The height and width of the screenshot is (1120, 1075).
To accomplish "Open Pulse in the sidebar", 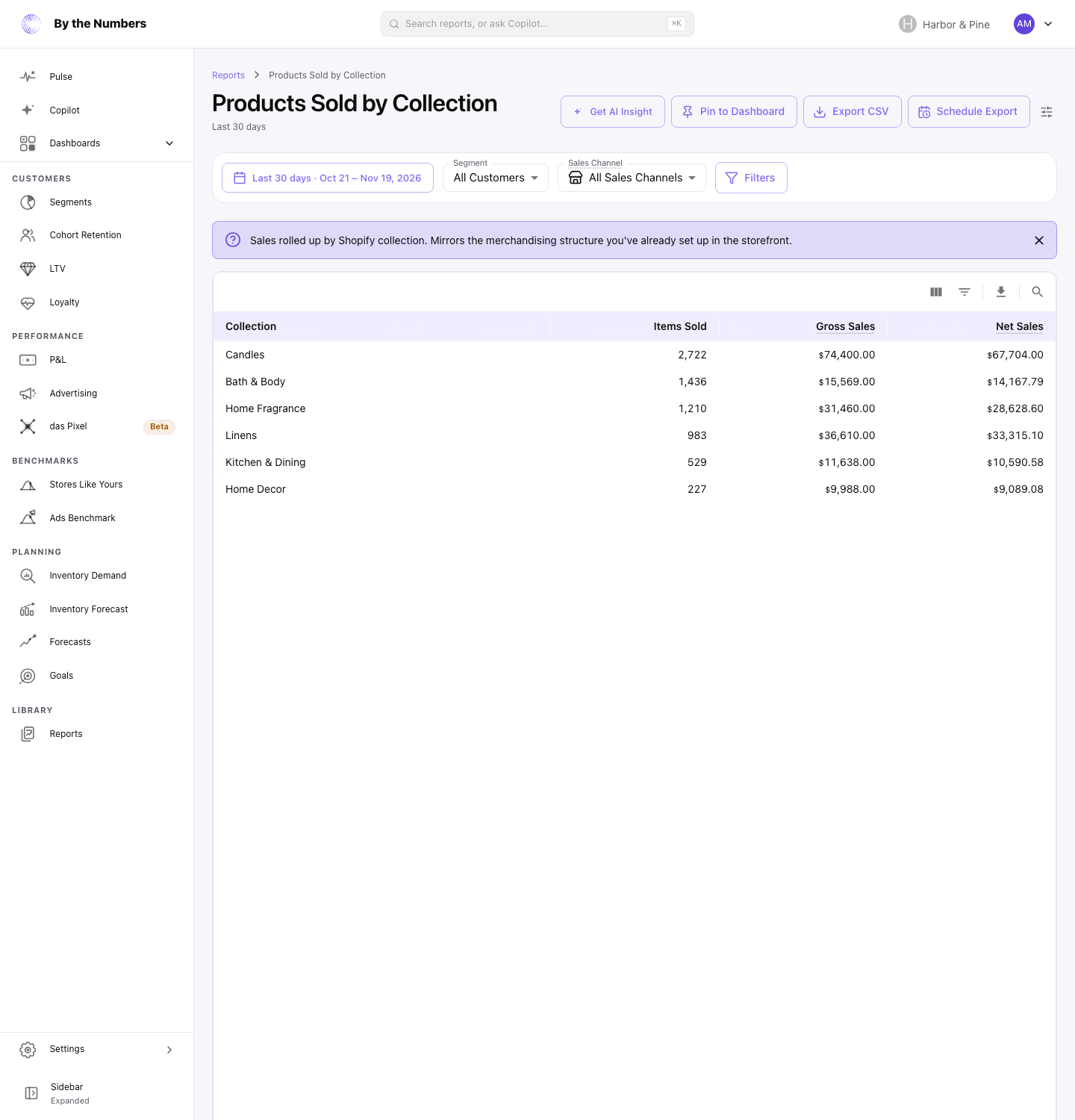I will [x=97, y=77].
